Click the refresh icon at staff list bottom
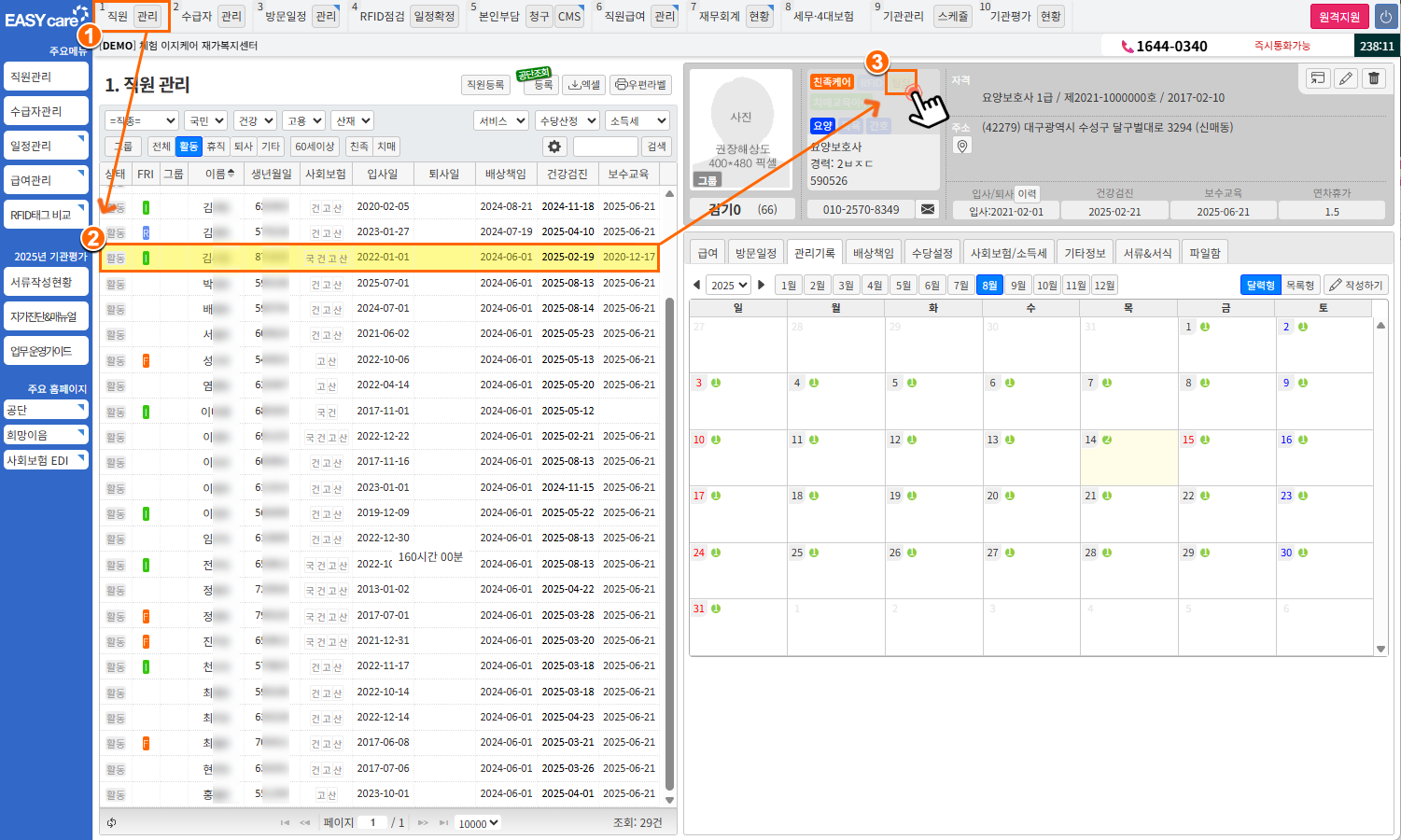This screenshot has height=840, width=1401. pos(112,822)
